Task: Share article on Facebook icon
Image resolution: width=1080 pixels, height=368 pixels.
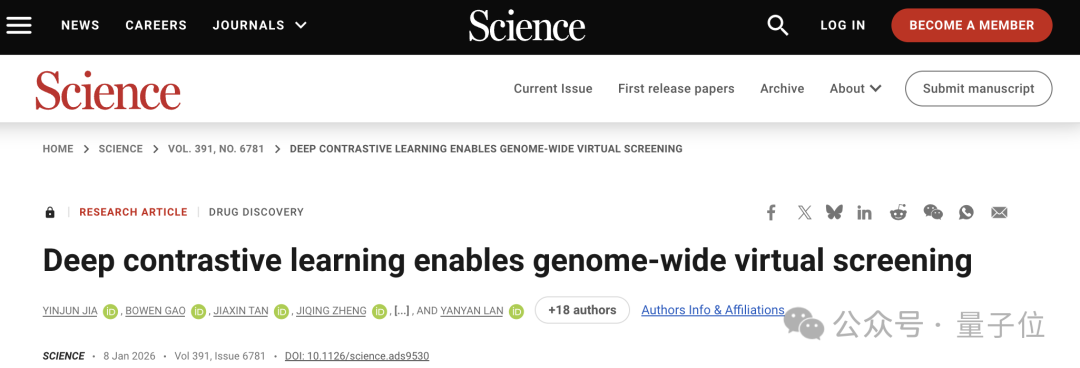Action: click(771, 212)
